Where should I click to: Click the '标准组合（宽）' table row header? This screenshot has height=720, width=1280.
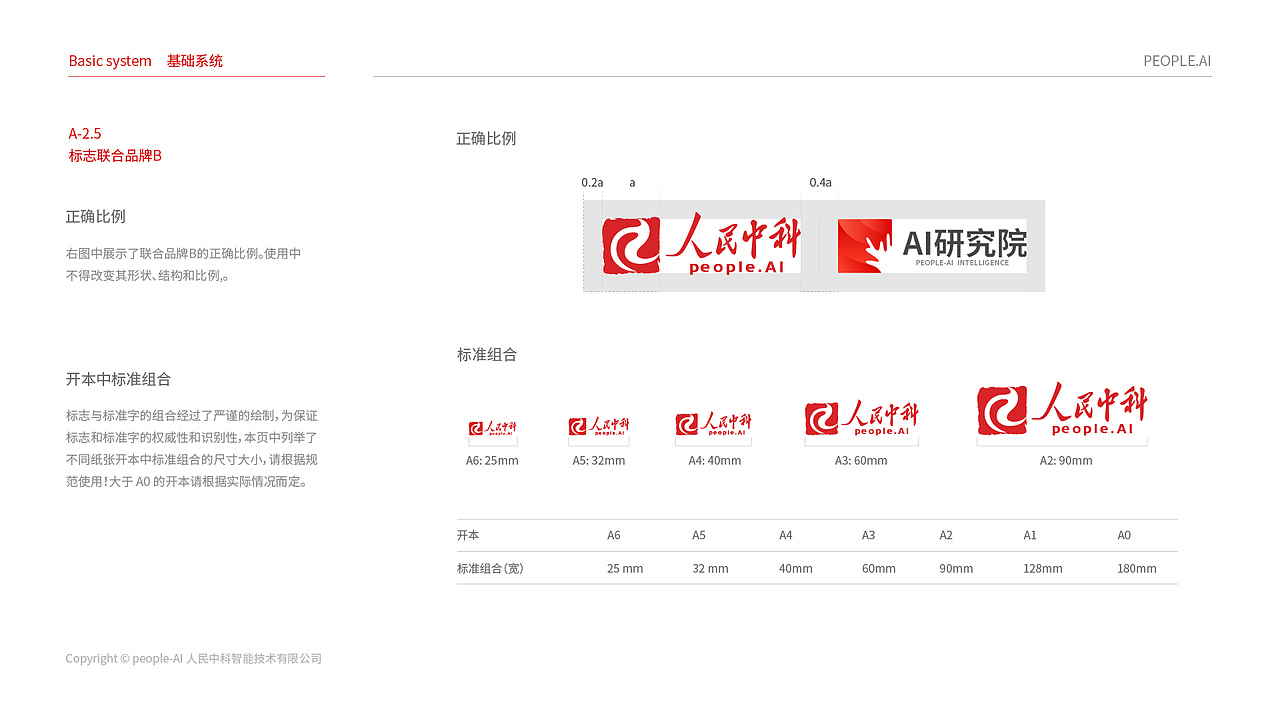point(490,569)
